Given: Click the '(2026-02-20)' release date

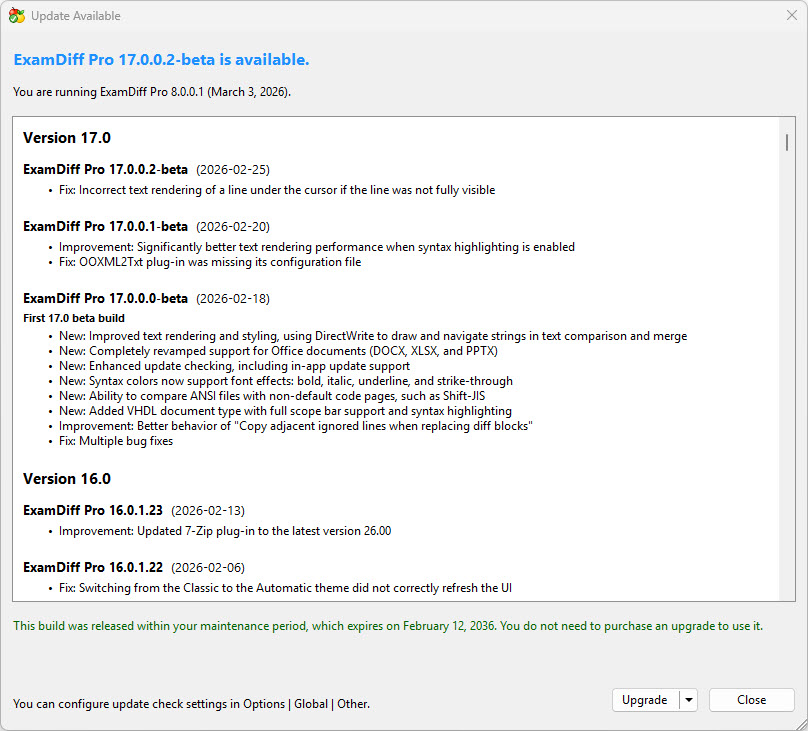Looking at the screenshot, I should click(x=233, y=227).
